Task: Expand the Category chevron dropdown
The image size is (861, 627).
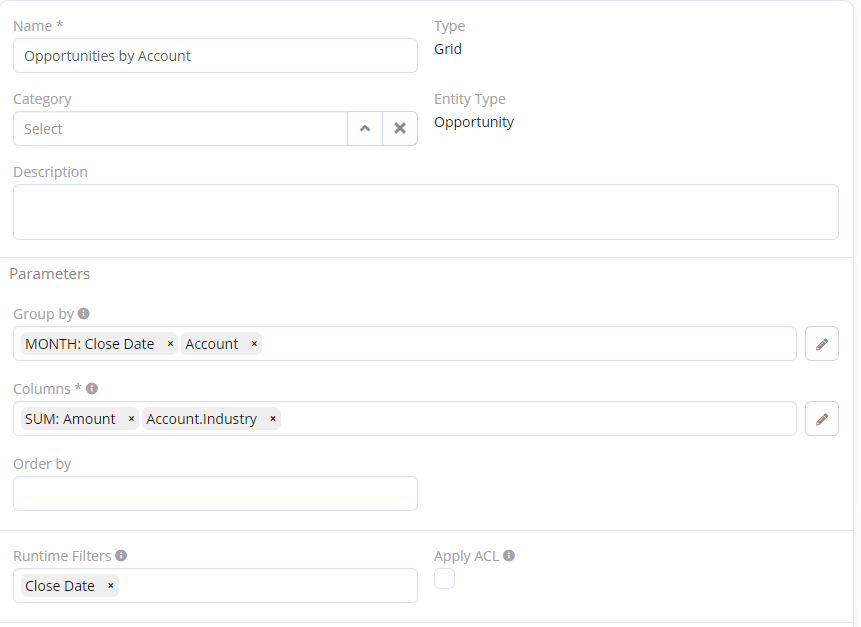Action: [365, 129]
